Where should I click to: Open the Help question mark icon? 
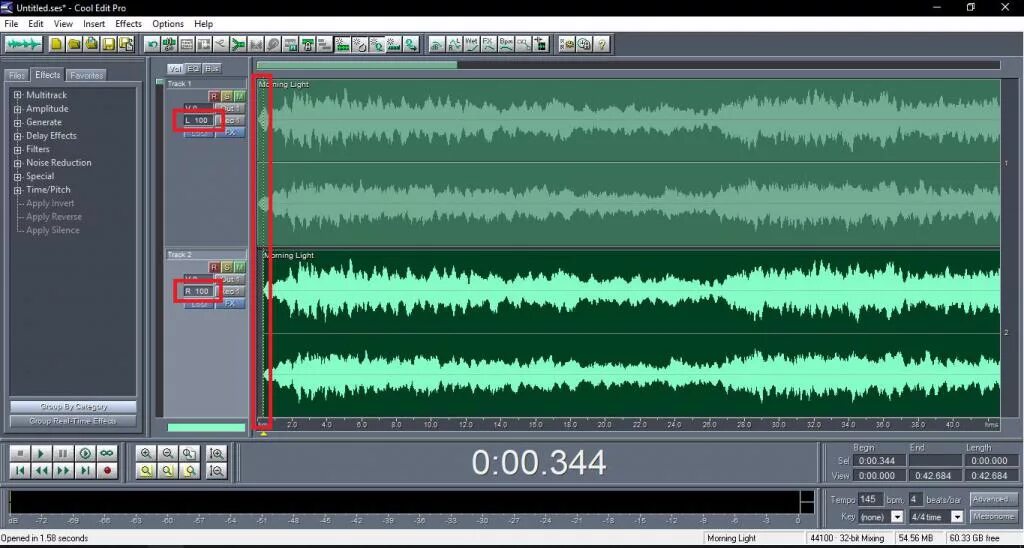click(x=601, y=44)
